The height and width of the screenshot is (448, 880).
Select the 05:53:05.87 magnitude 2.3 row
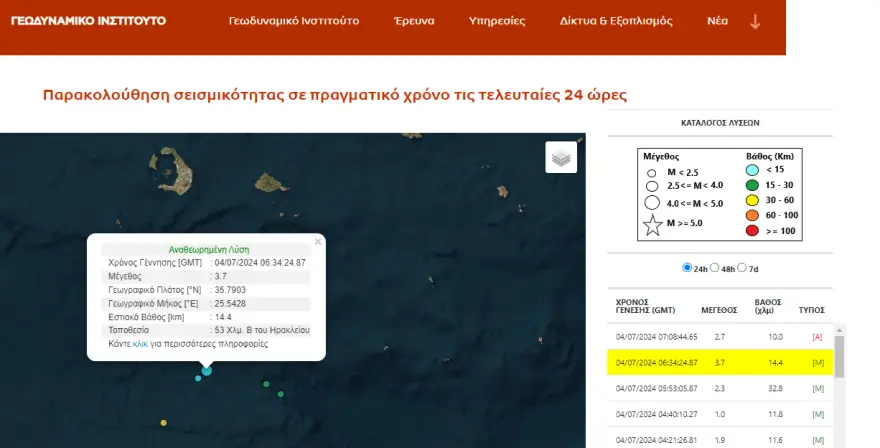(x=720, y=387)
